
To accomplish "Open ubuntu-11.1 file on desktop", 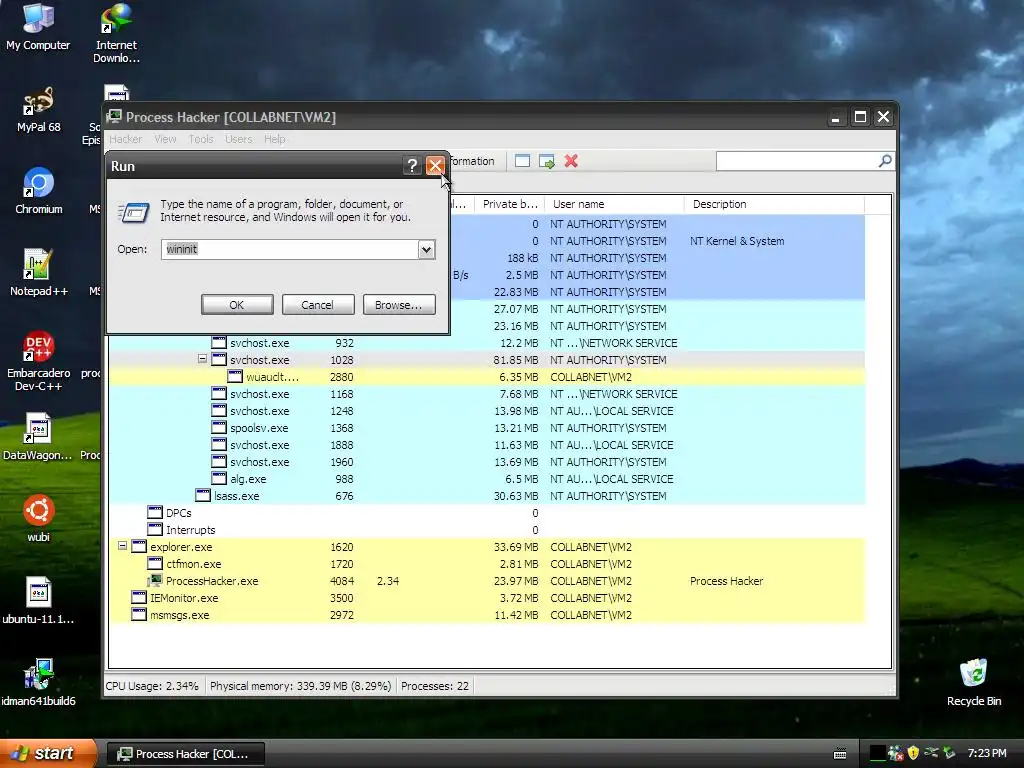I will [x=38, y=601].
